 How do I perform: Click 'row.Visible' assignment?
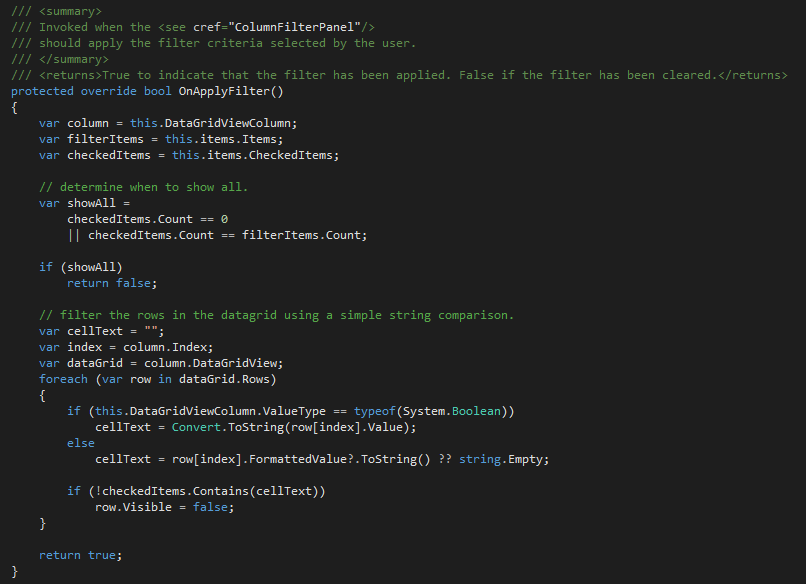pos(133,507)
